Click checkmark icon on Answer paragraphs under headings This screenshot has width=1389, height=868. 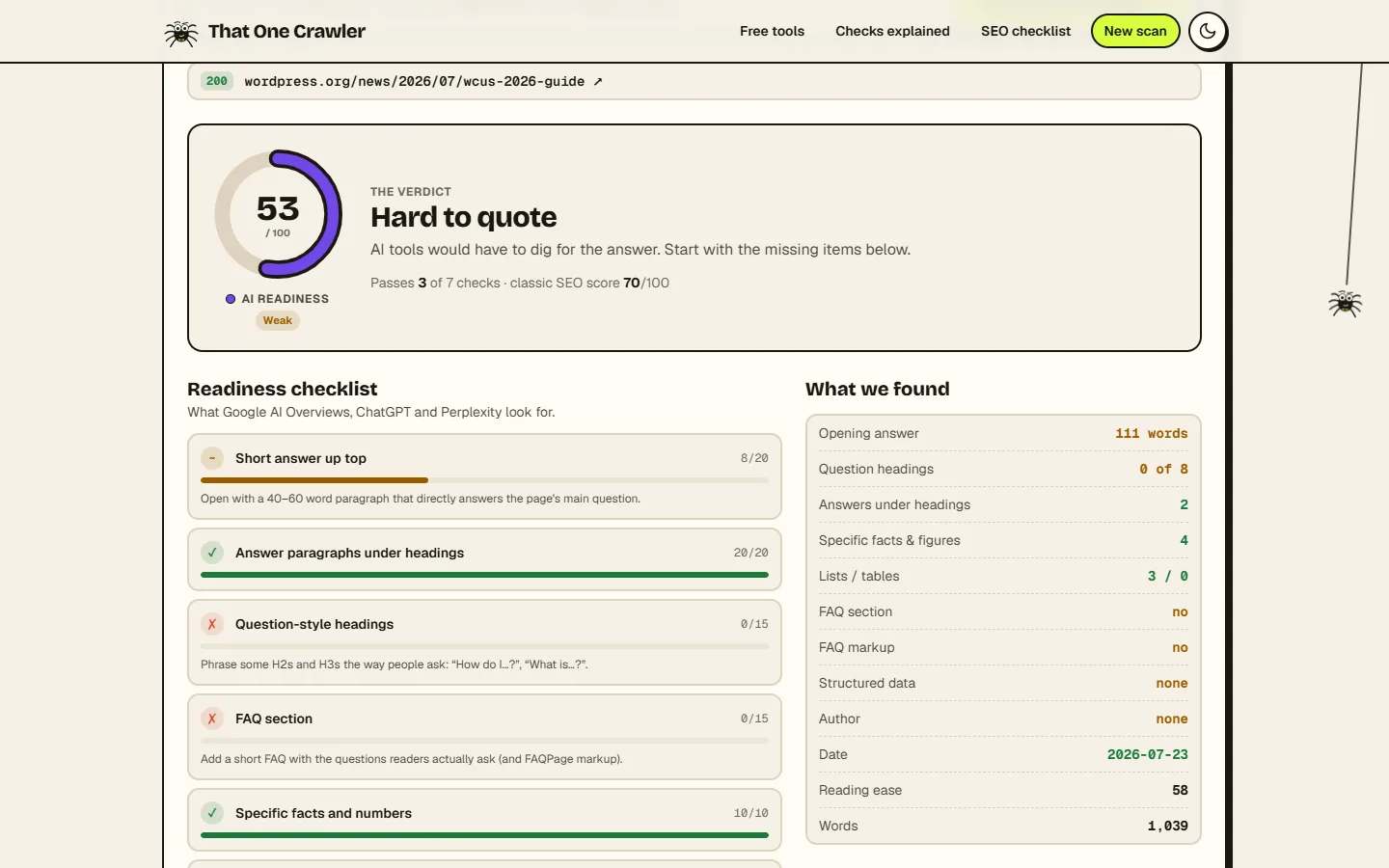click(212, 554)
